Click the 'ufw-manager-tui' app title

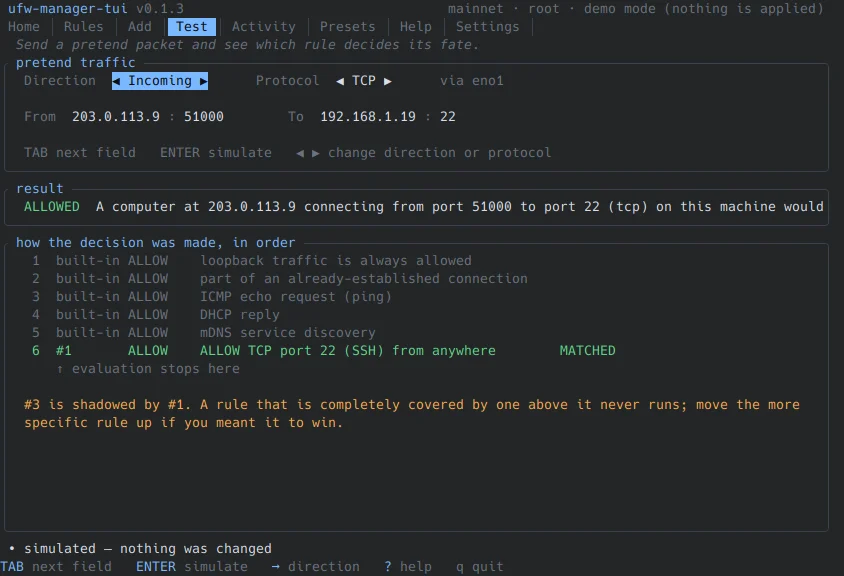(x=68, y=9)
